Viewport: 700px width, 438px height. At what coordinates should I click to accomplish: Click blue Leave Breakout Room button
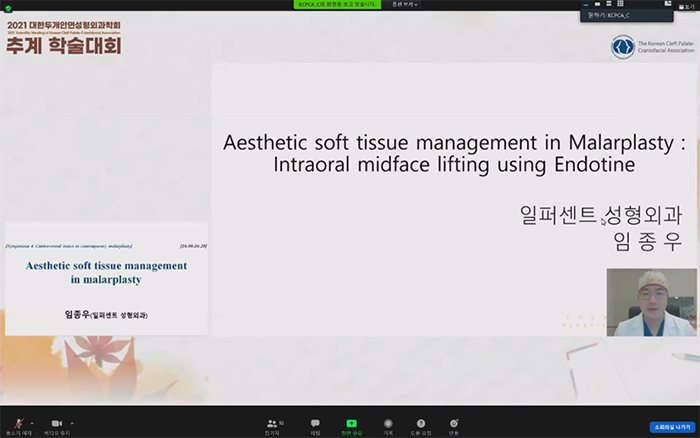coord(672,427)
